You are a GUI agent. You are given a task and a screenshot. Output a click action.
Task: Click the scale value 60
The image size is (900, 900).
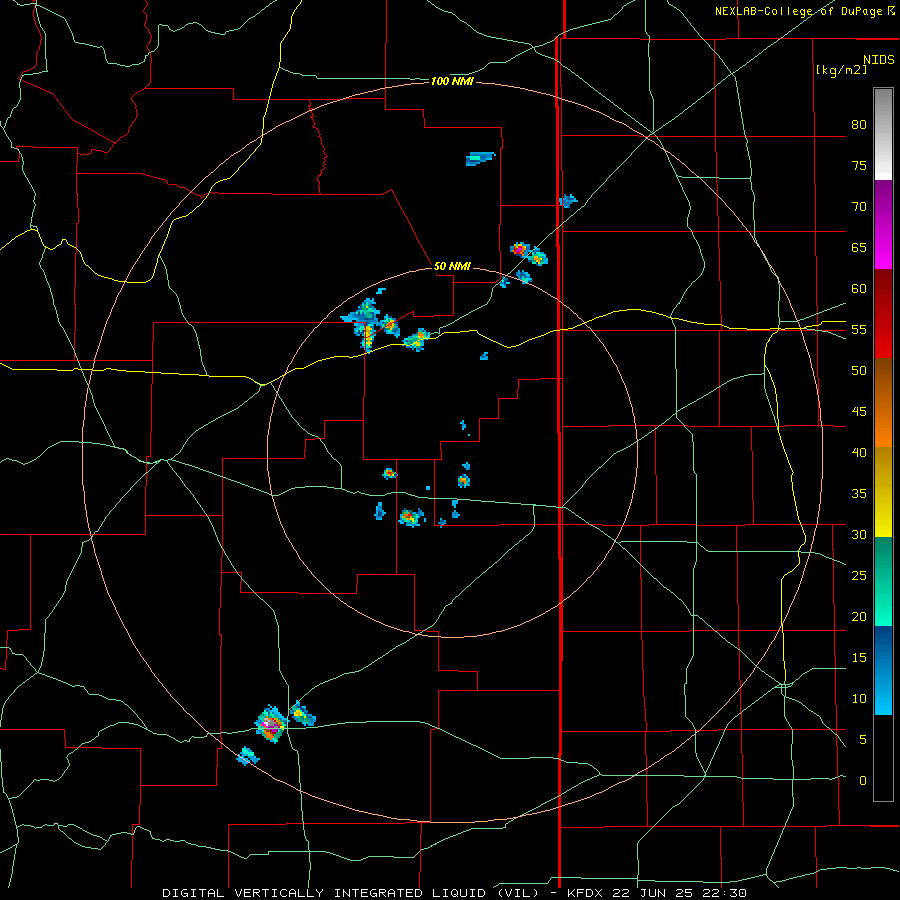click(859, 289)
